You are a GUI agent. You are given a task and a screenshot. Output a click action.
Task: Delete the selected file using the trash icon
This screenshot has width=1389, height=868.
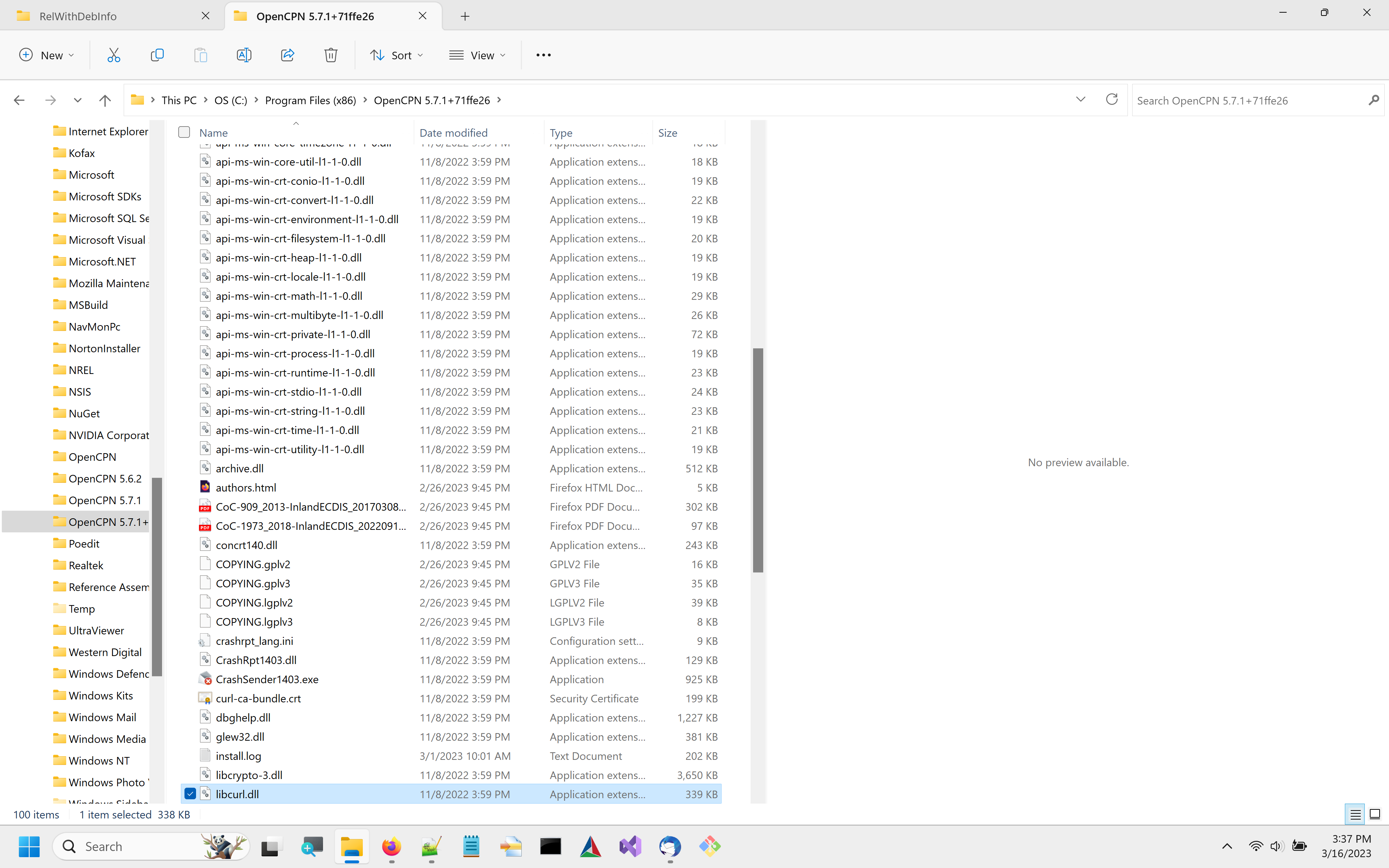click(x=331, y=55)
